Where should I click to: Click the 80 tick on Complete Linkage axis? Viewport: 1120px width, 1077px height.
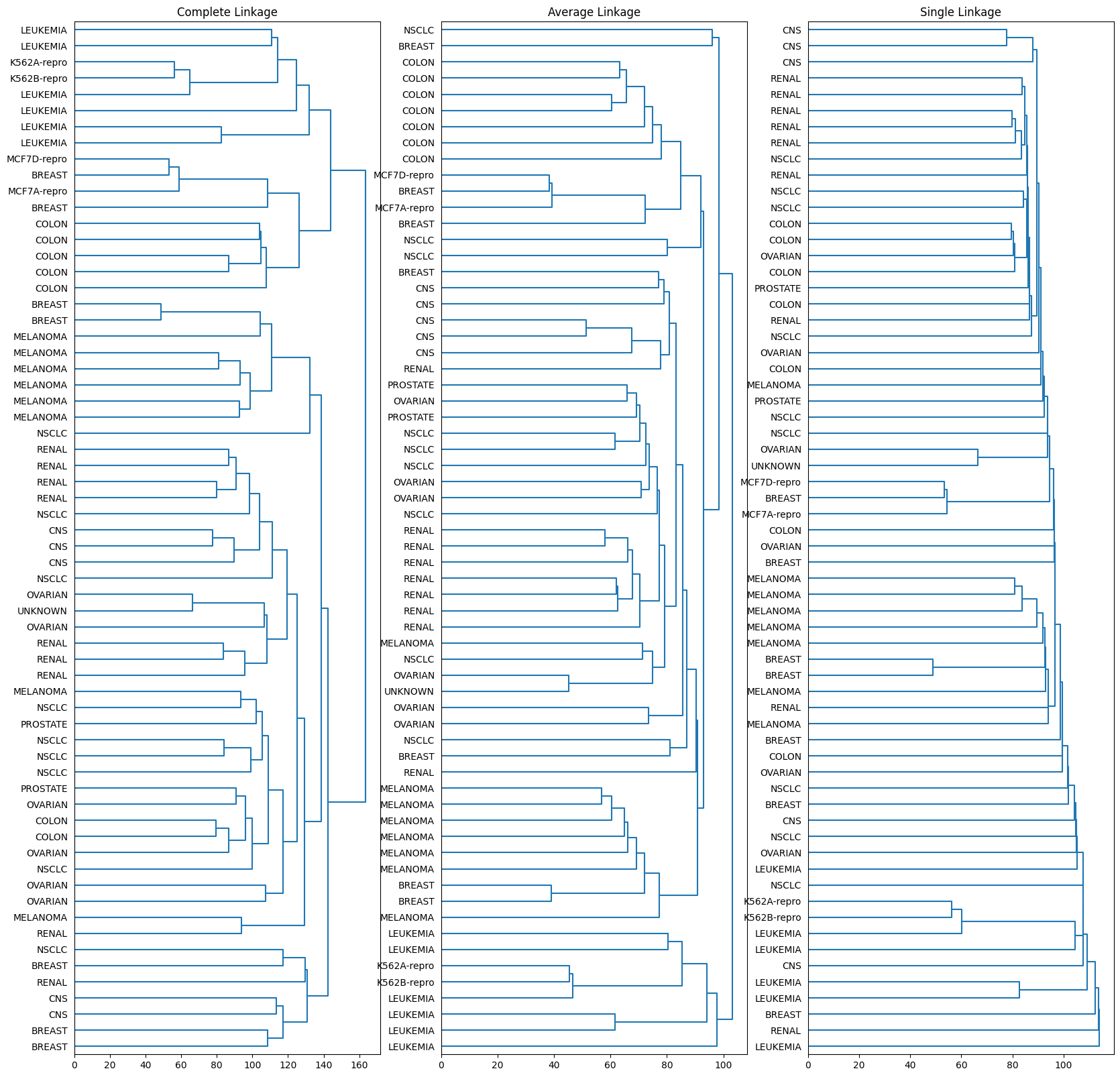click(x=217, y=1064)
